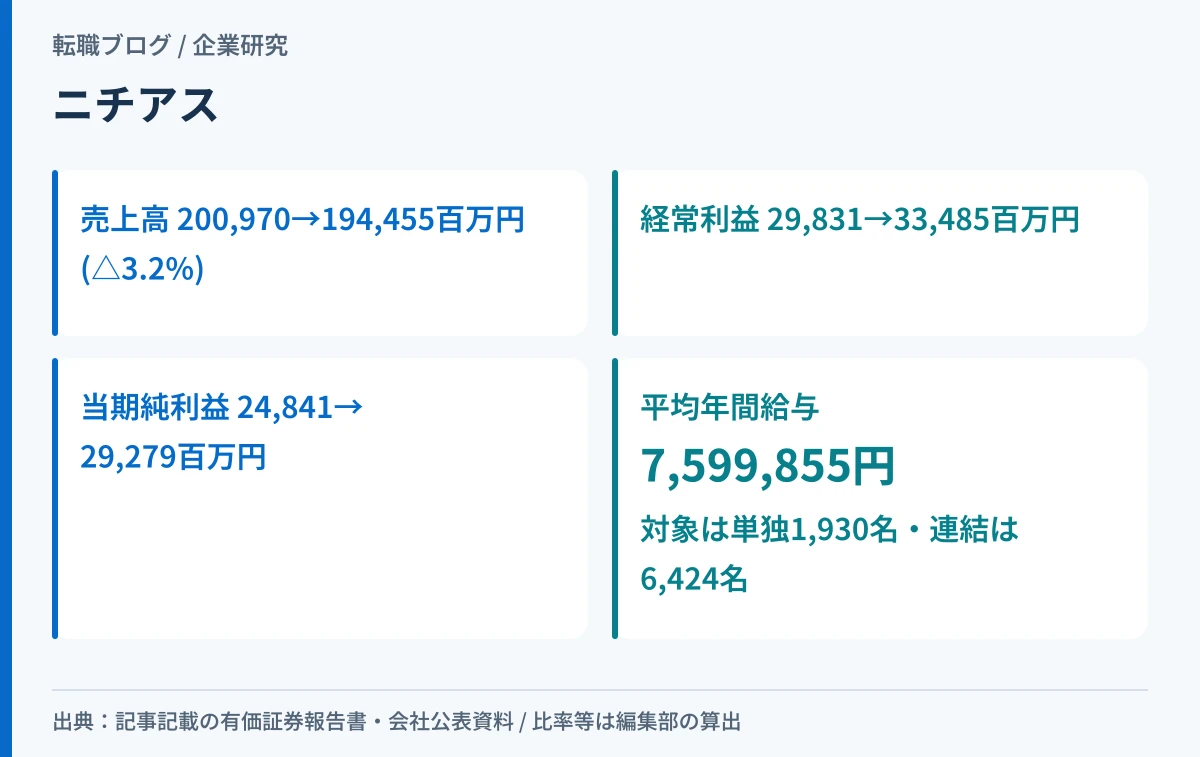Click the 当期純利益 24,841→ line

tap(221, 407)
